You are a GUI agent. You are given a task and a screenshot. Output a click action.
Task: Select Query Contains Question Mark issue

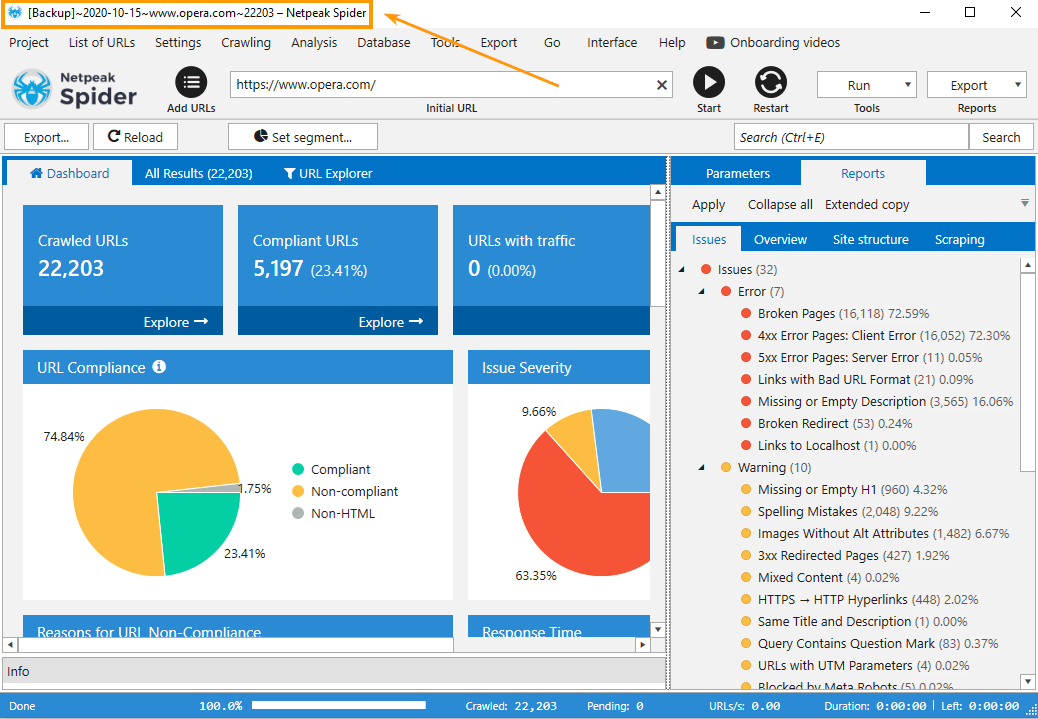coord(878,644)
